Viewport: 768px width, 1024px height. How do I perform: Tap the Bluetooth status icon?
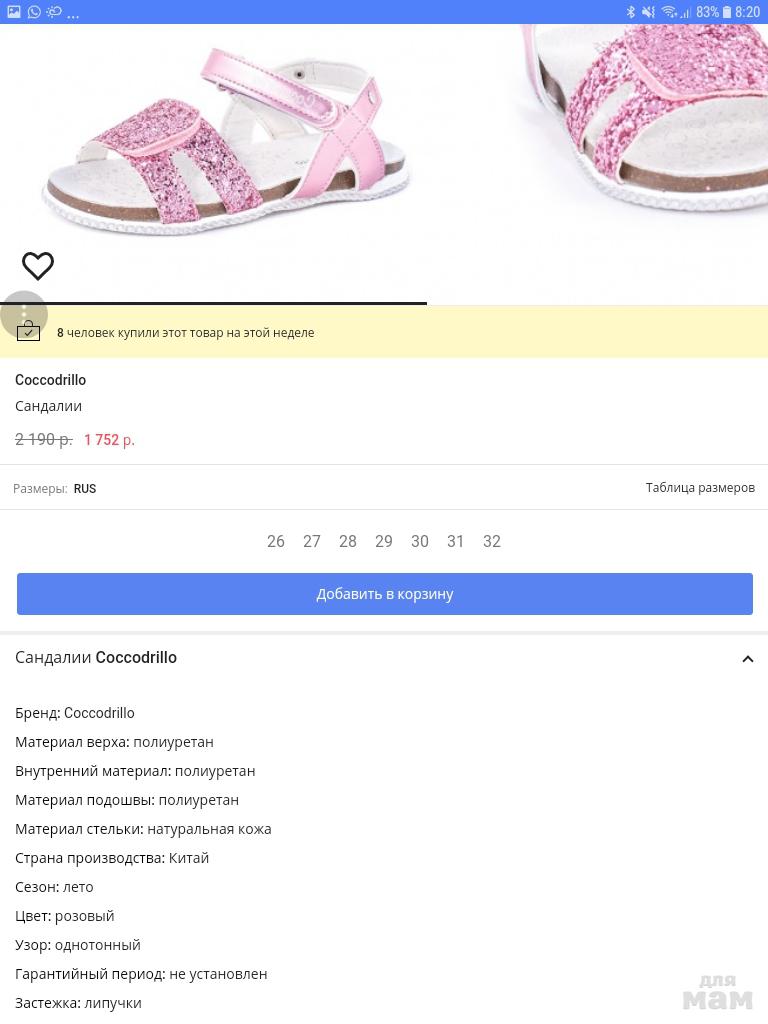pyautogui.click(x=631, y=12)
